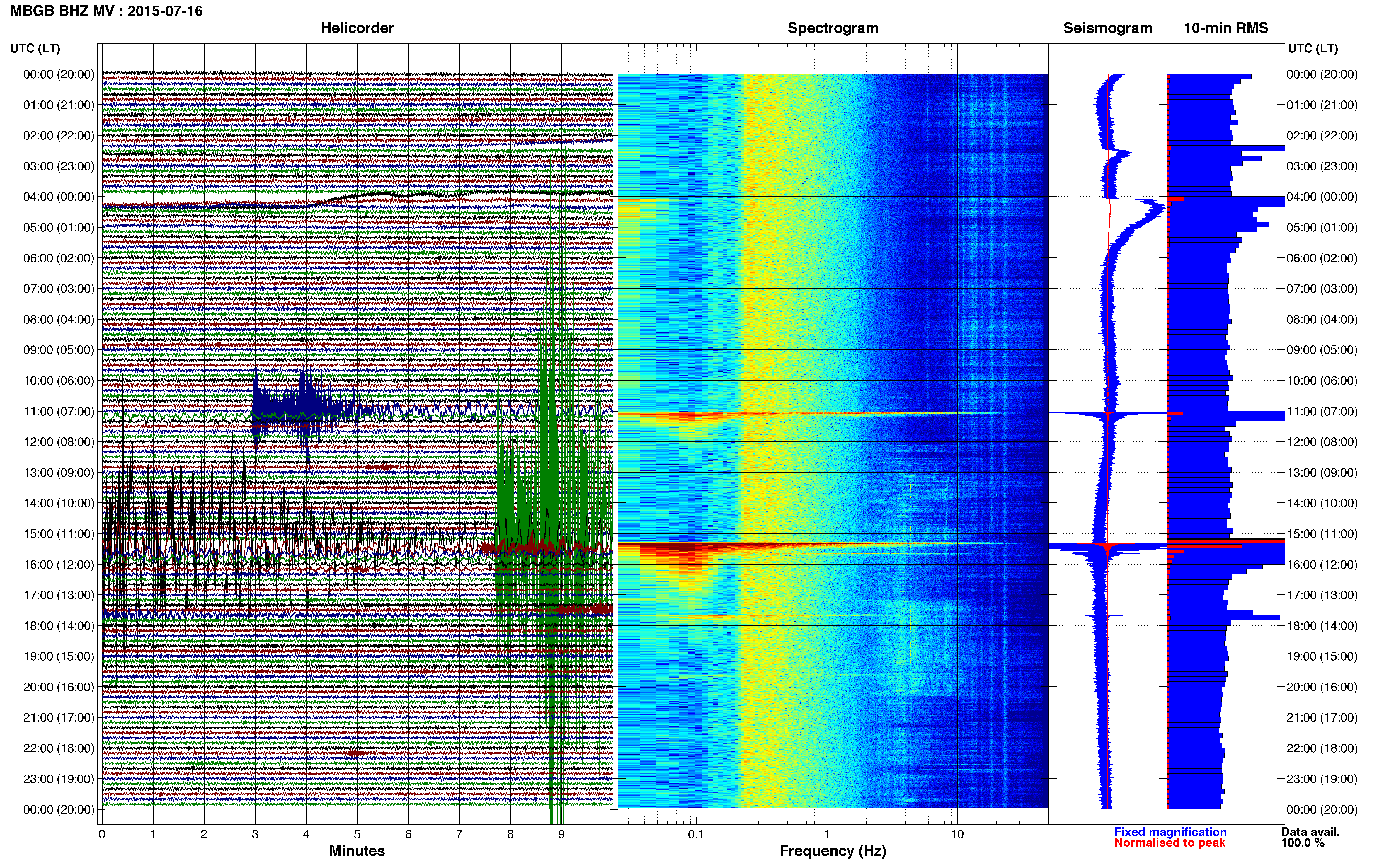Click 11:00 (07:00) label left of Helicorder
1389x868 pixels.
(59, 412)
